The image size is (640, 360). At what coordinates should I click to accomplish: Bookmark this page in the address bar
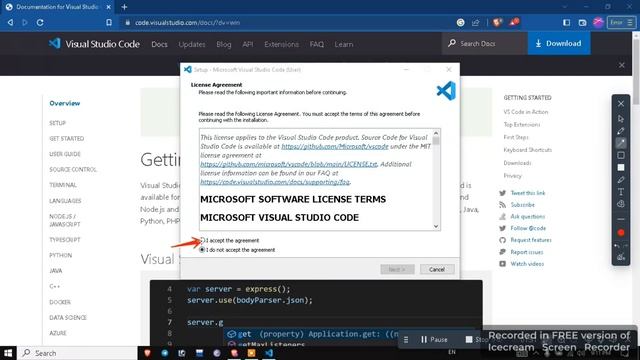[109, 22]
